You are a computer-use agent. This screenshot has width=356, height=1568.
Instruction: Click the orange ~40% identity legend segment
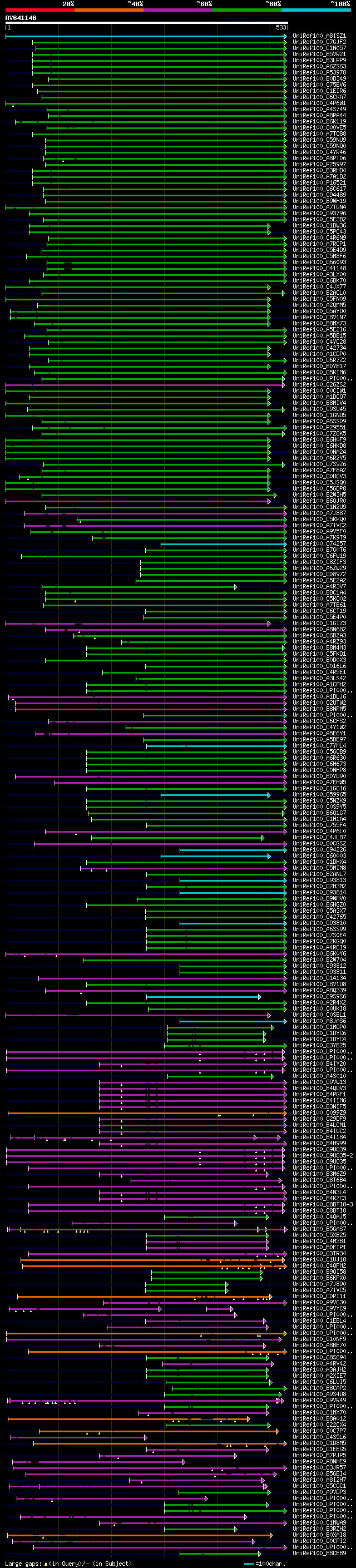point(109,10)
